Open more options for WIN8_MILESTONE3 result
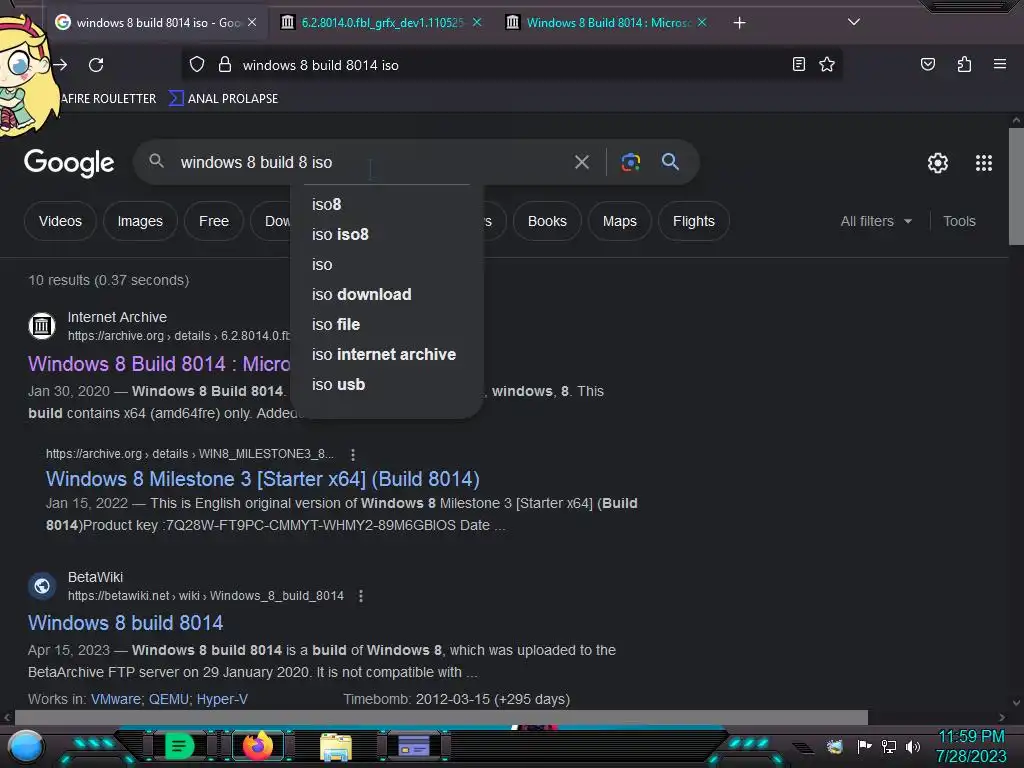Image resolution: width=1024 pixels, height=768 pixels. click(x=353, y=454)
